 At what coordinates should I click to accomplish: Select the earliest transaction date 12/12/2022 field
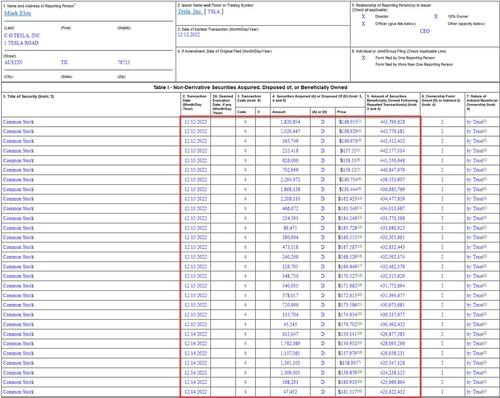(x=189, y=35)
